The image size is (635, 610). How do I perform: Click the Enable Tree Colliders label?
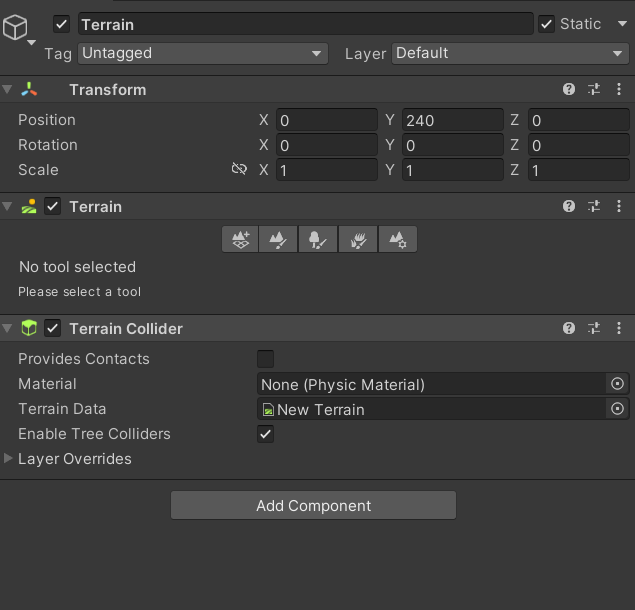coord(94,434)
